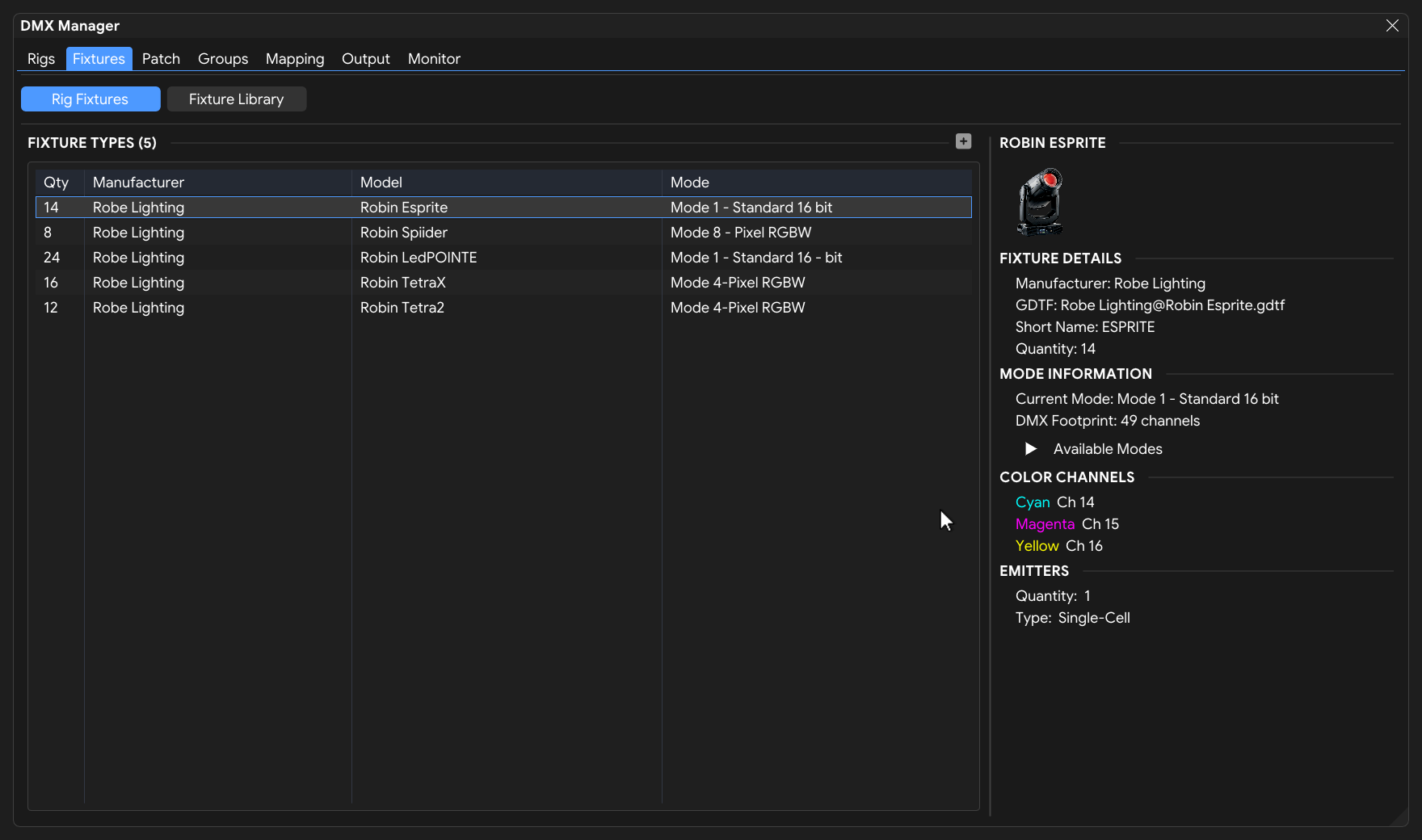Select the Robin Spiider row
Screen dimensions: 1422x840
tap(503, 233)
